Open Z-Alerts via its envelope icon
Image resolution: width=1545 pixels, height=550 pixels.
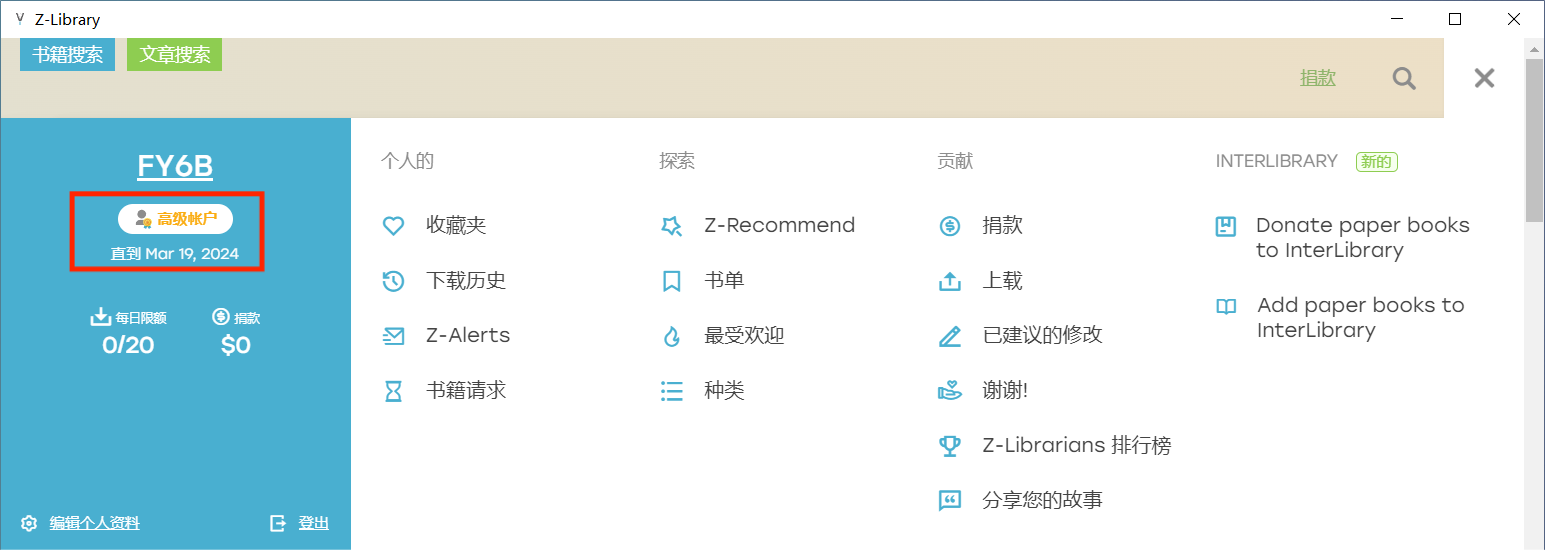[x=394, y=336]
